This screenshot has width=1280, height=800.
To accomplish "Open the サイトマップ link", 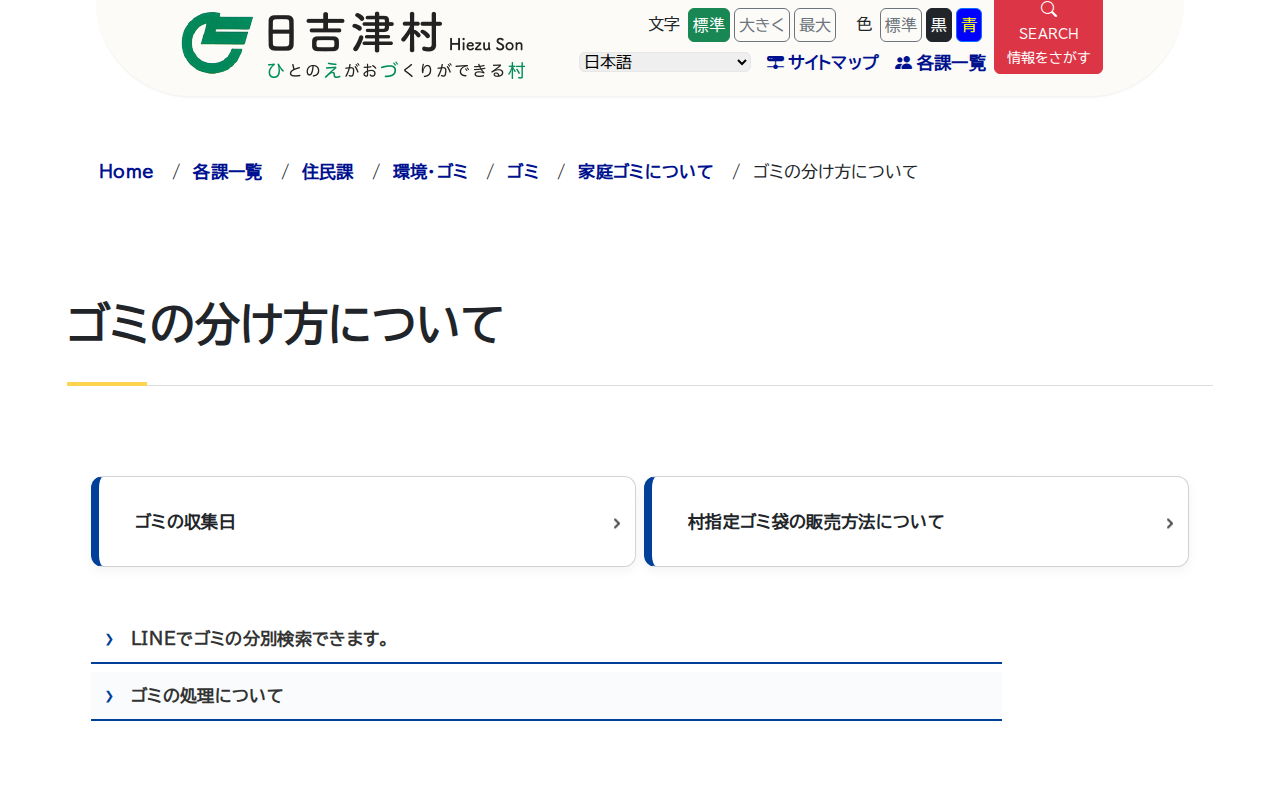I will pos(822,62).
